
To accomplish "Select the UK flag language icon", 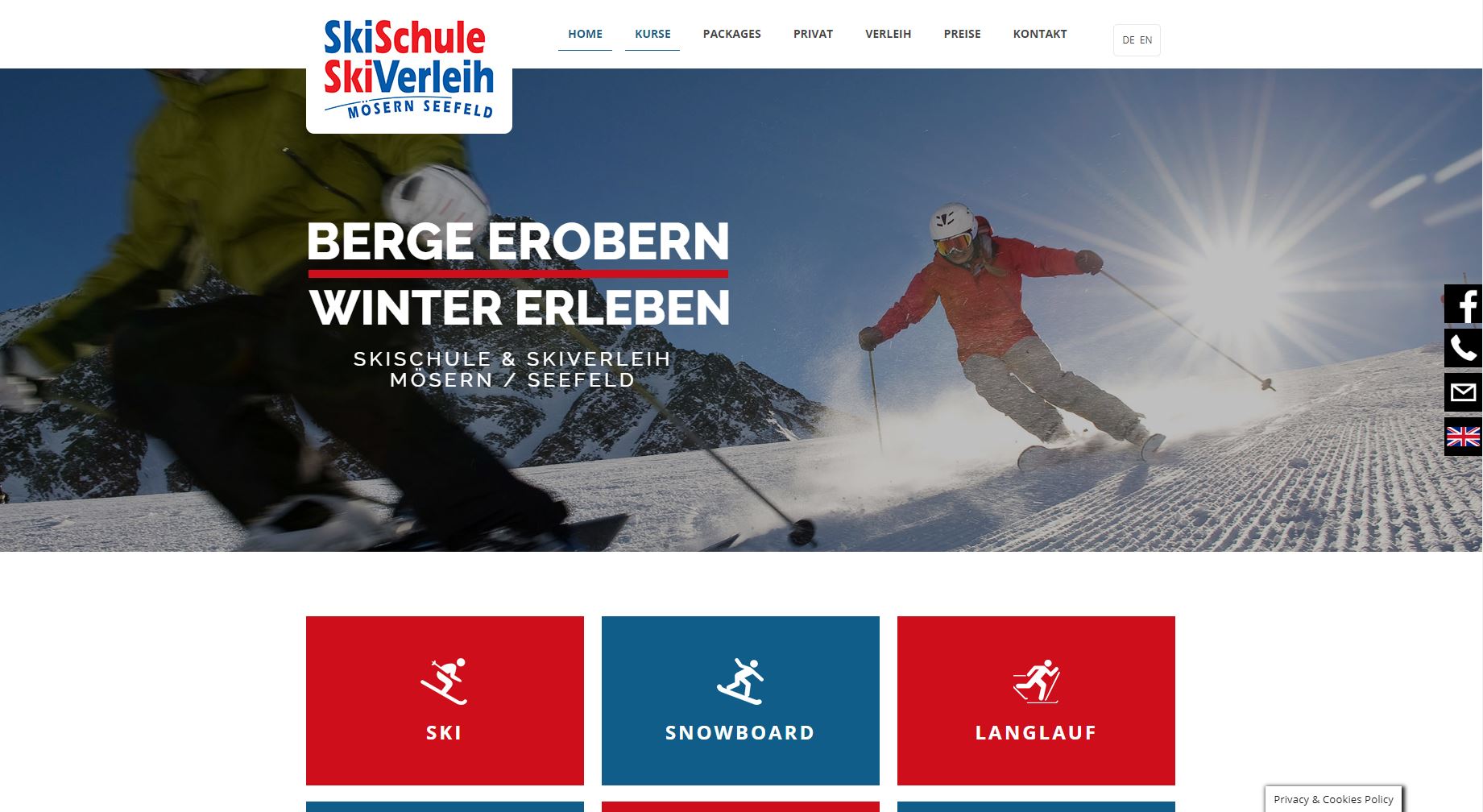I will 1463,437.
